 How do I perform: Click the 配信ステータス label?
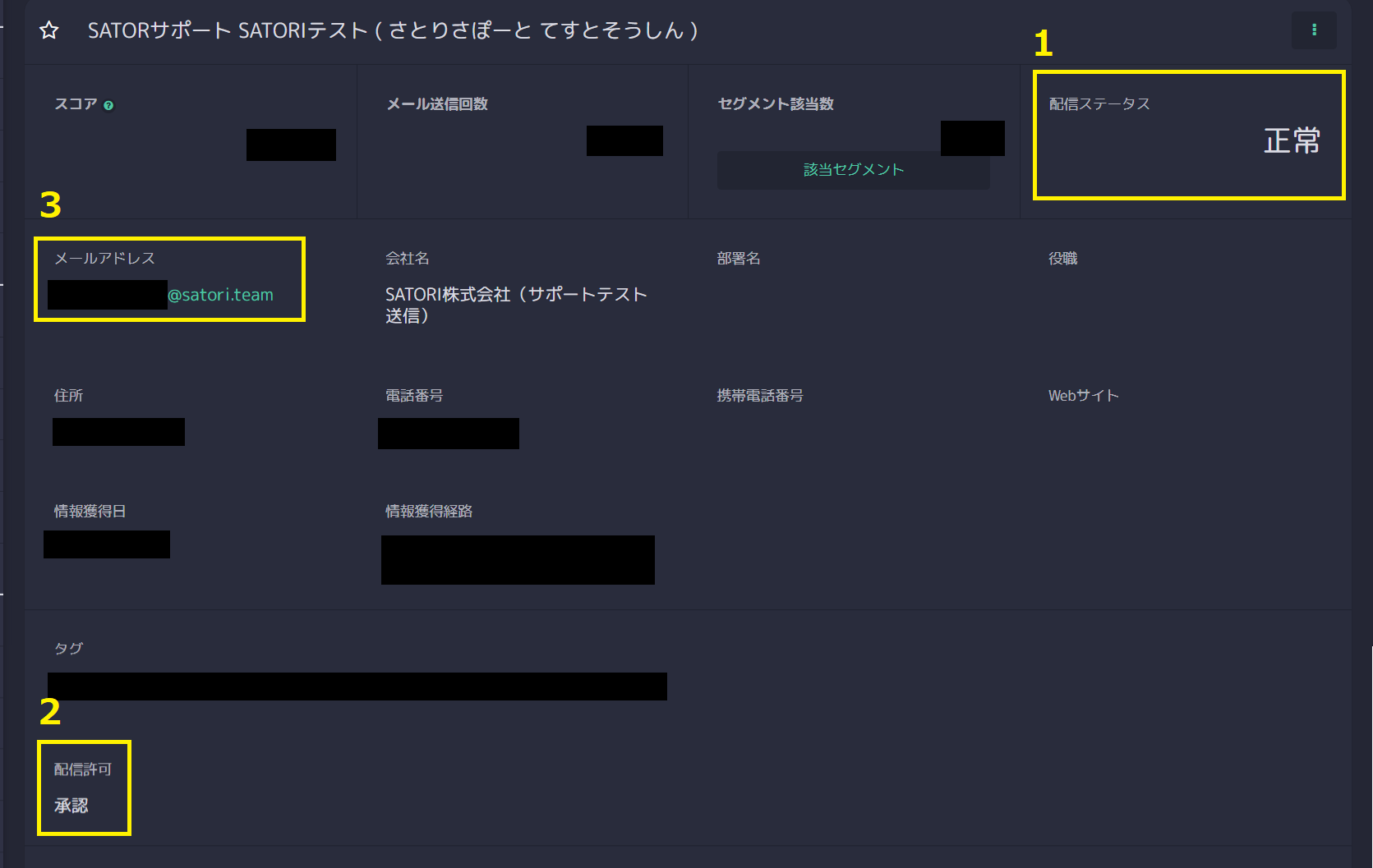click(1099, 104)
